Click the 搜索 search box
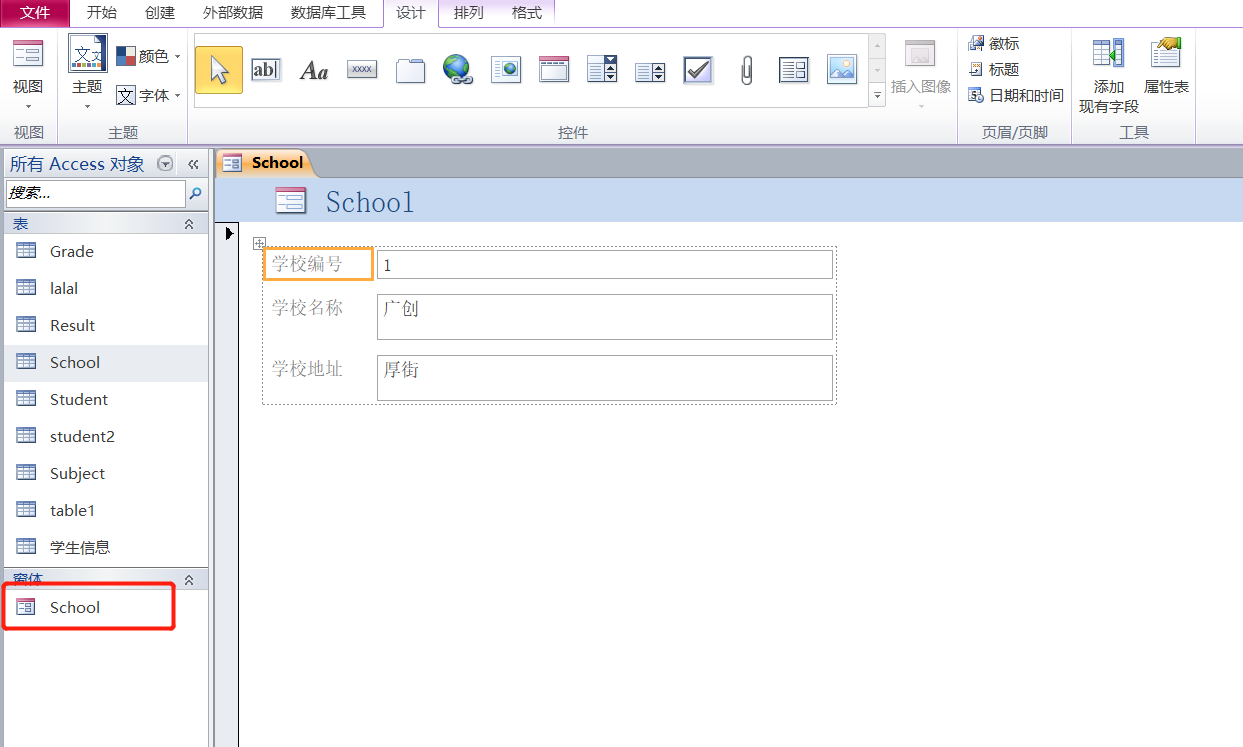 (95, 193)
